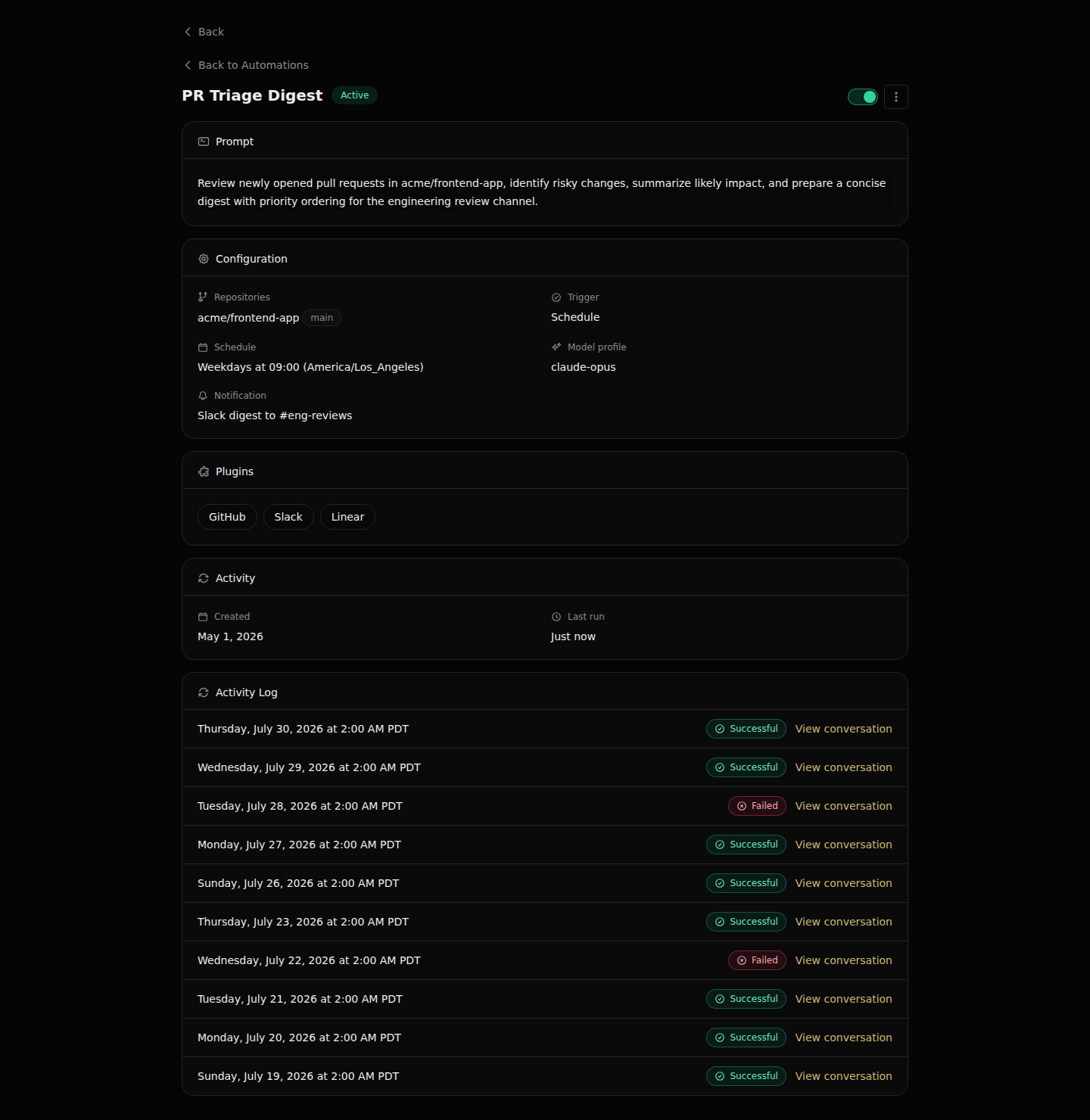The height and width of the screenshot is (1120, 1090).
Task: View conversation for failed Wednesday, July 22 run
Action: point(843,960)
